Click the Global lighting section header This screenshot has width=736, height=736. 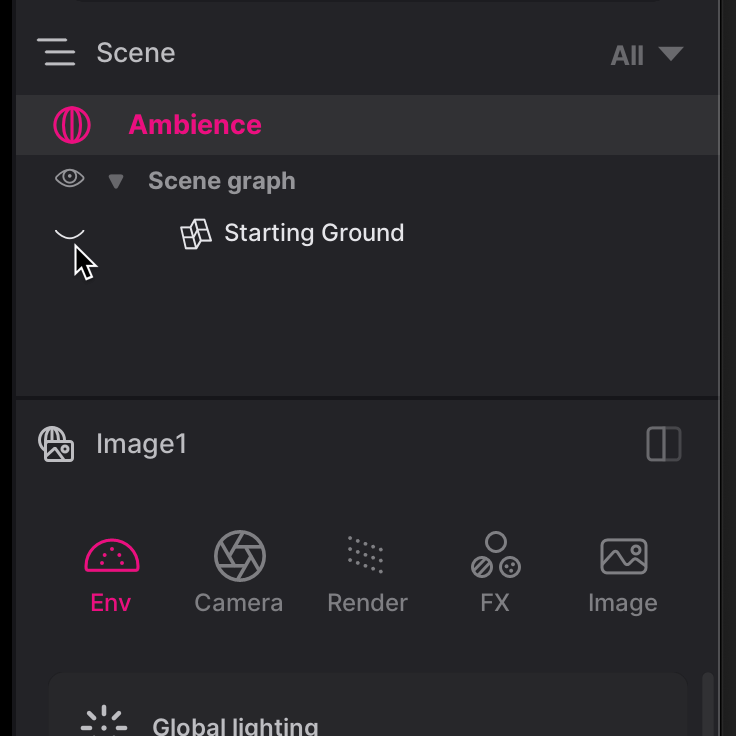(235, 726)
